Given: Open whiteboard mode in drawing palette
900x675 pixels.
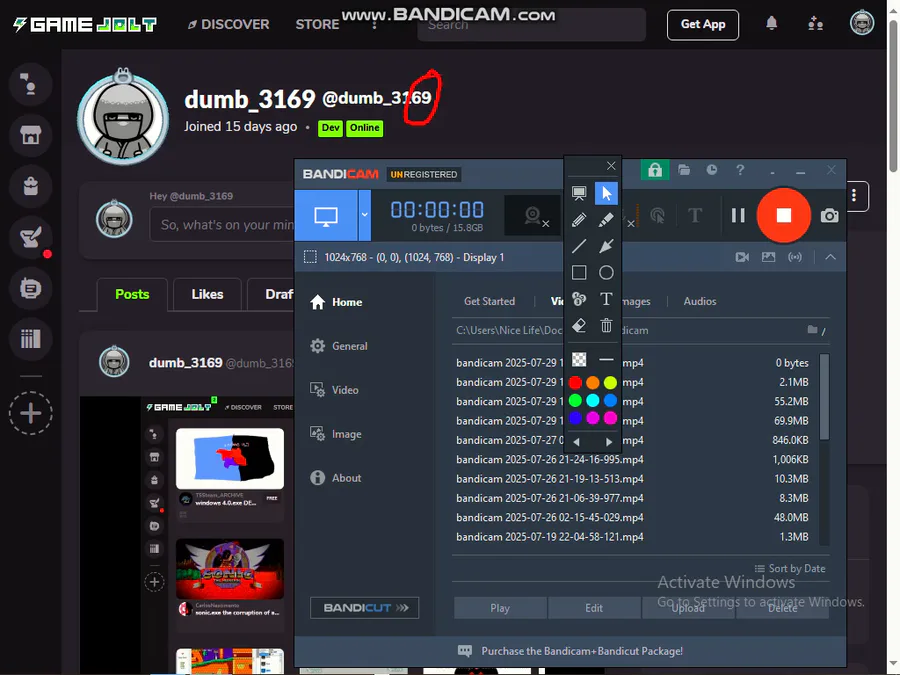Looking at the screenshot, I should point(579,193).
